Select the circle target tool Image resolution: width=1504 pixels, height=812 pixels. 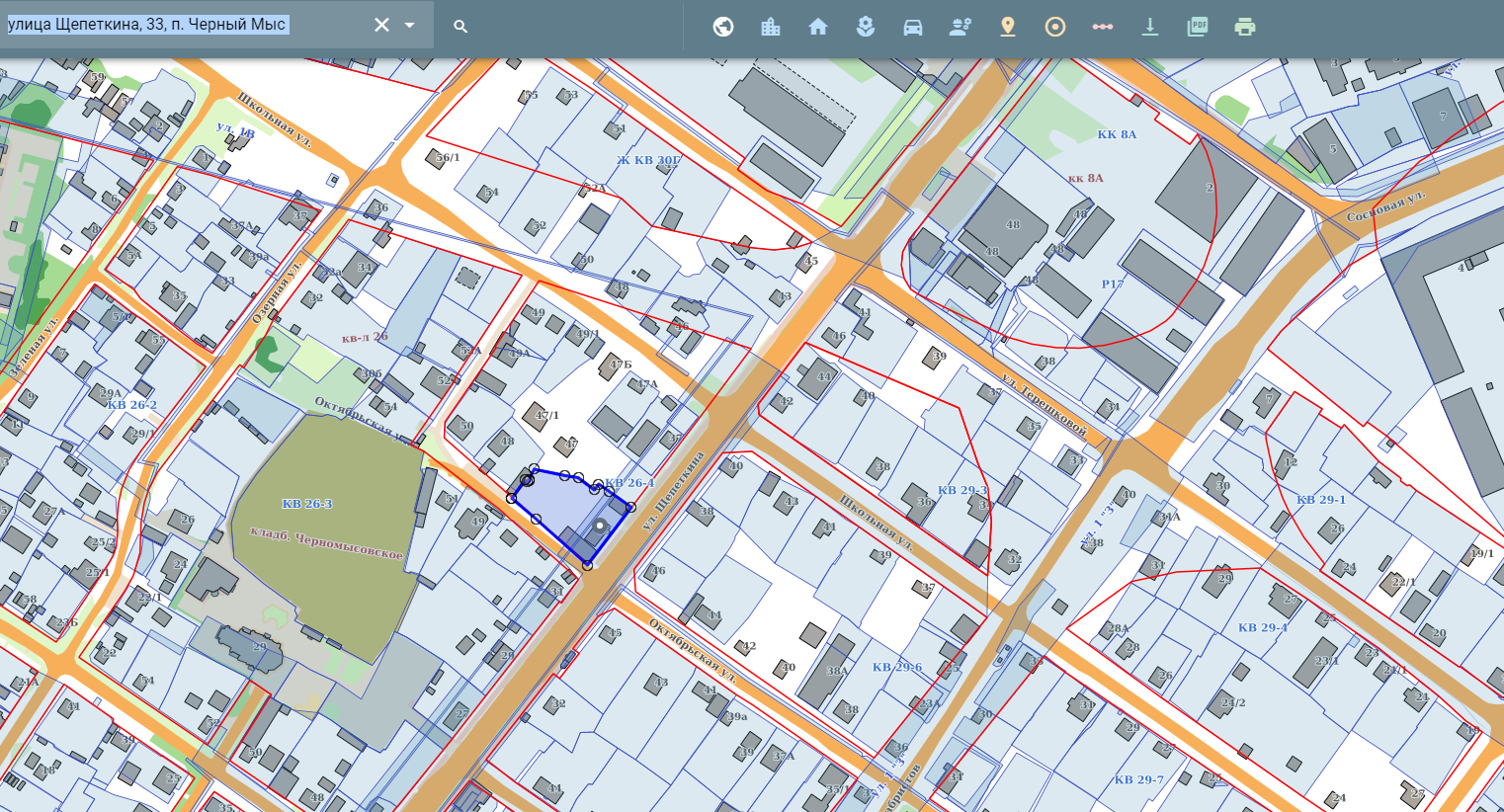(x=1055, y=27)
